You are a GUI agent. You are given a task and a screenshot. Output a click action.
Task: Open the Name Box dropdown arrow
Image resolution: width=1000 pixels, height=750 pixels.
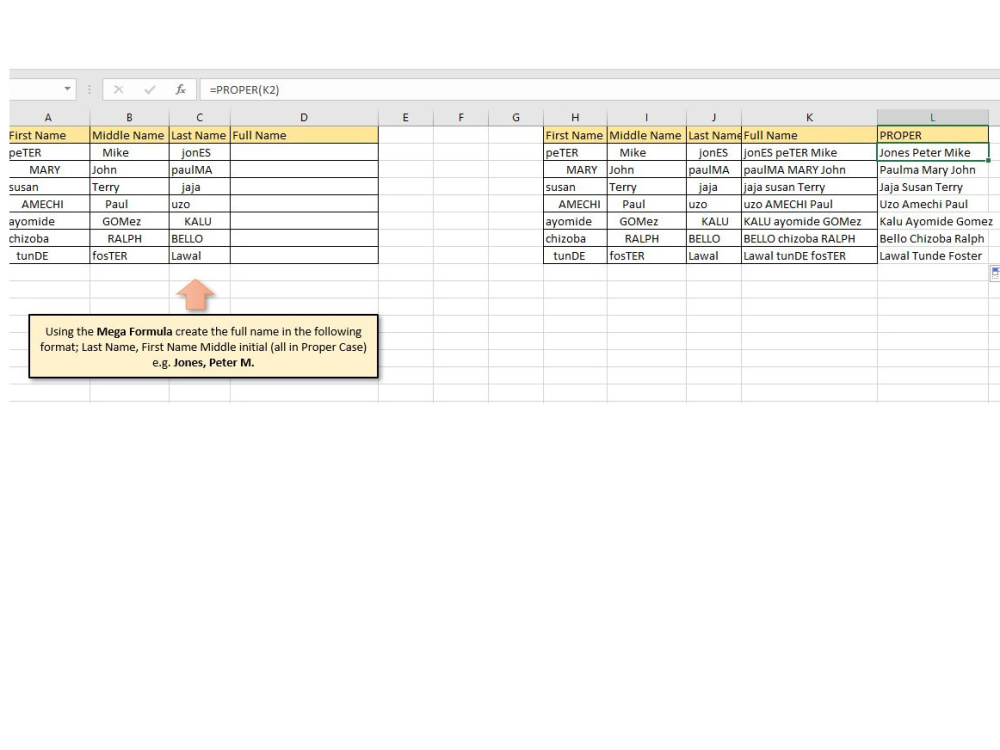67,89
